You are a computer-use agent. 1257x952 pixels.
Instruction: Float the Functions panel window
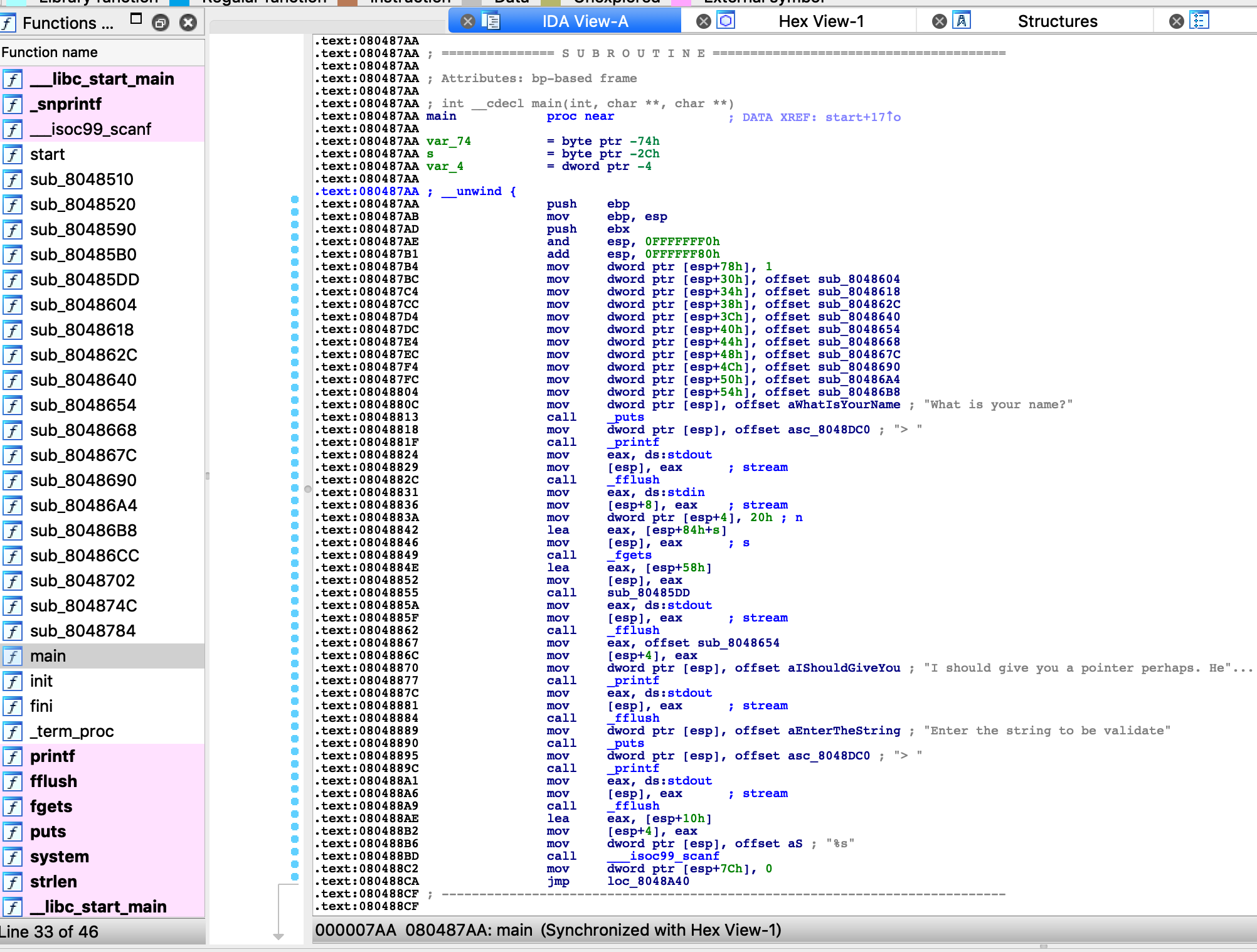136,19
